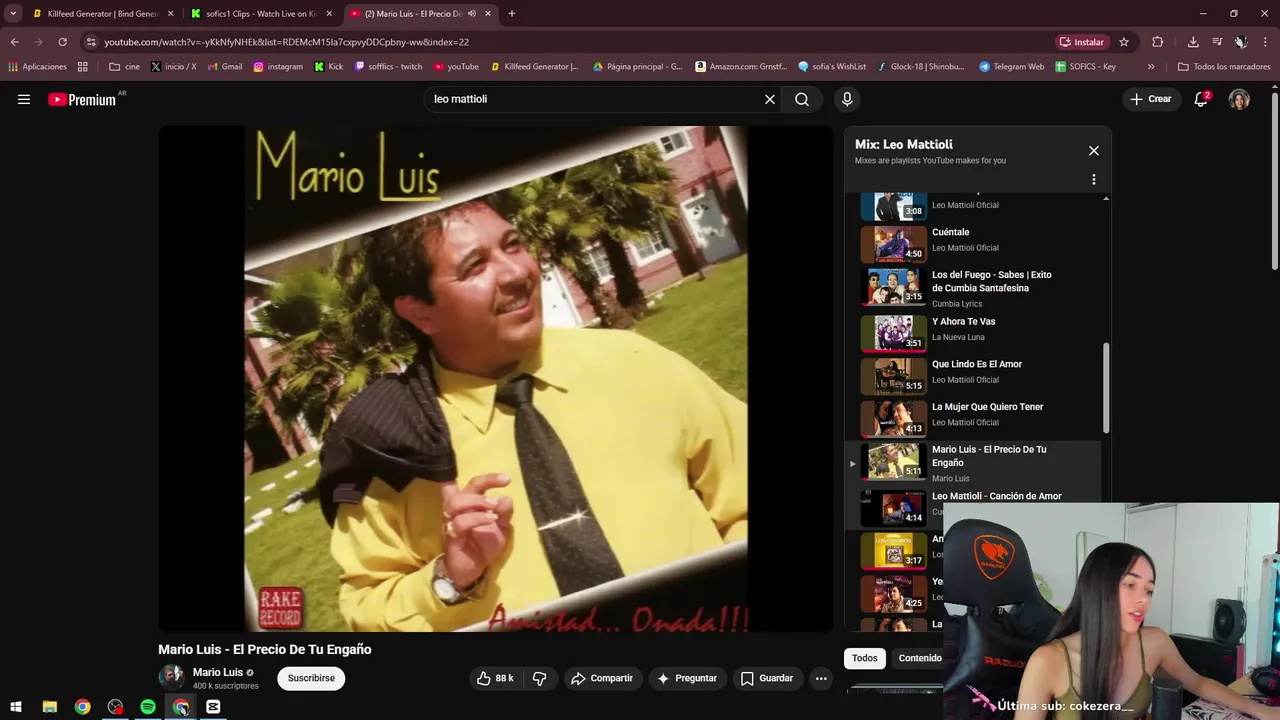Play Que Lindo Es El Amor item
This screenshot has width=1280, height=720.
pyautogui.click(x=973, y=376)
